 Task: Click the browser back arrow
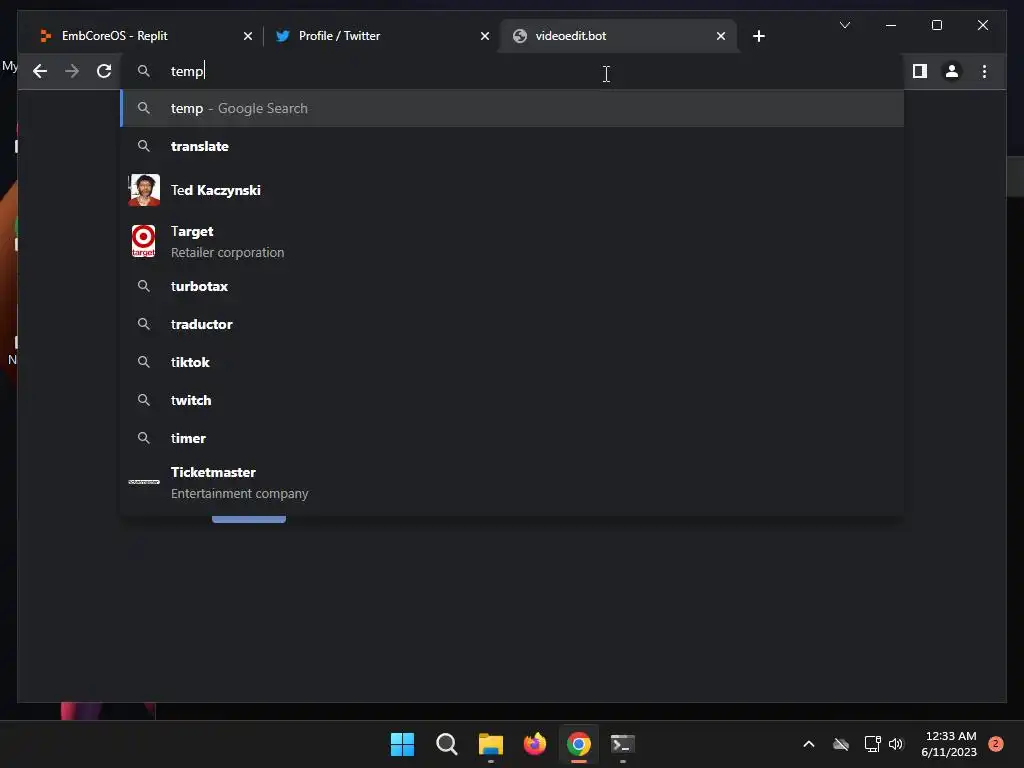coord(40,71)
